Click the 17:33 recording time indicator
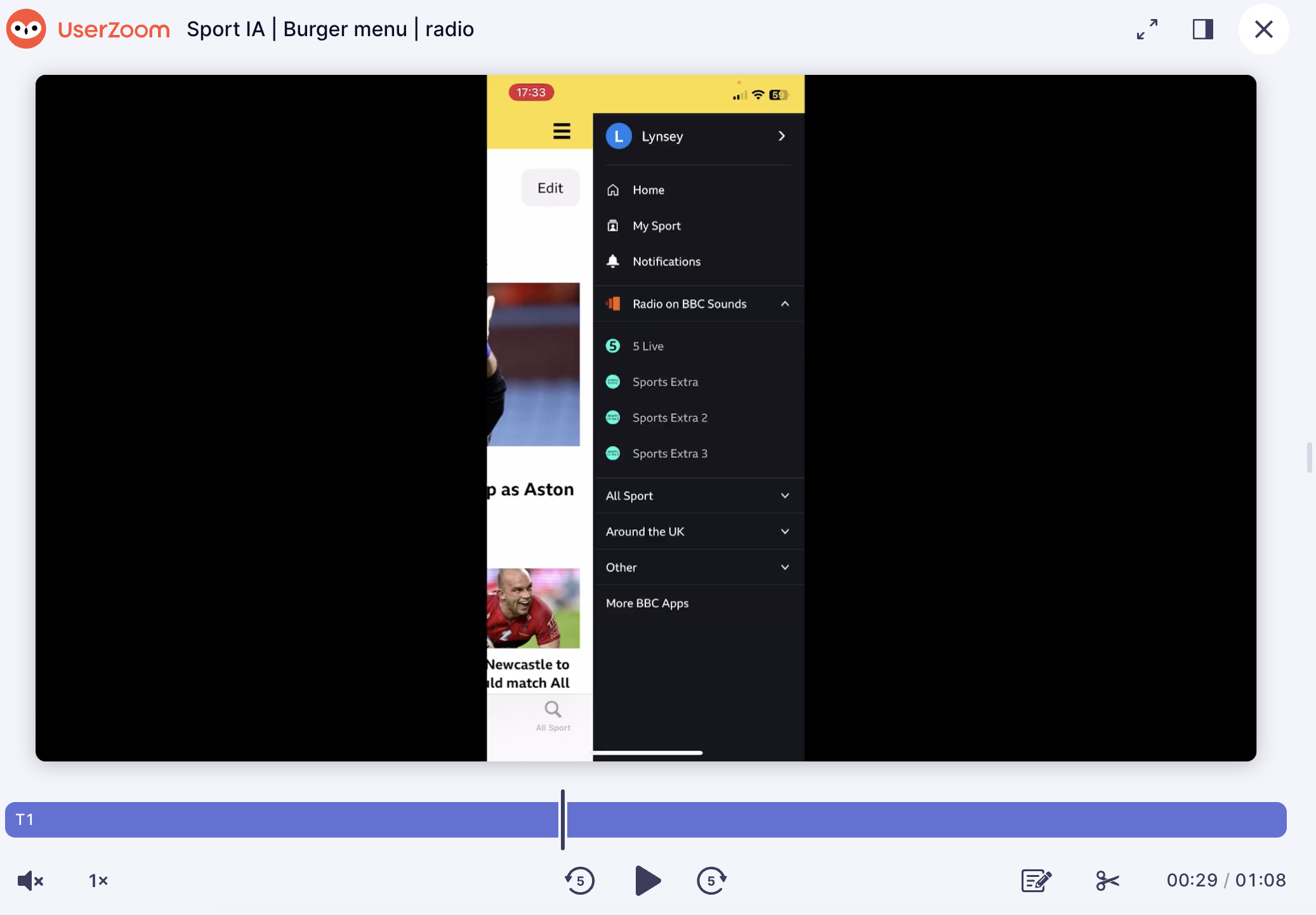The image size is (1316, 915). point(531,93)
